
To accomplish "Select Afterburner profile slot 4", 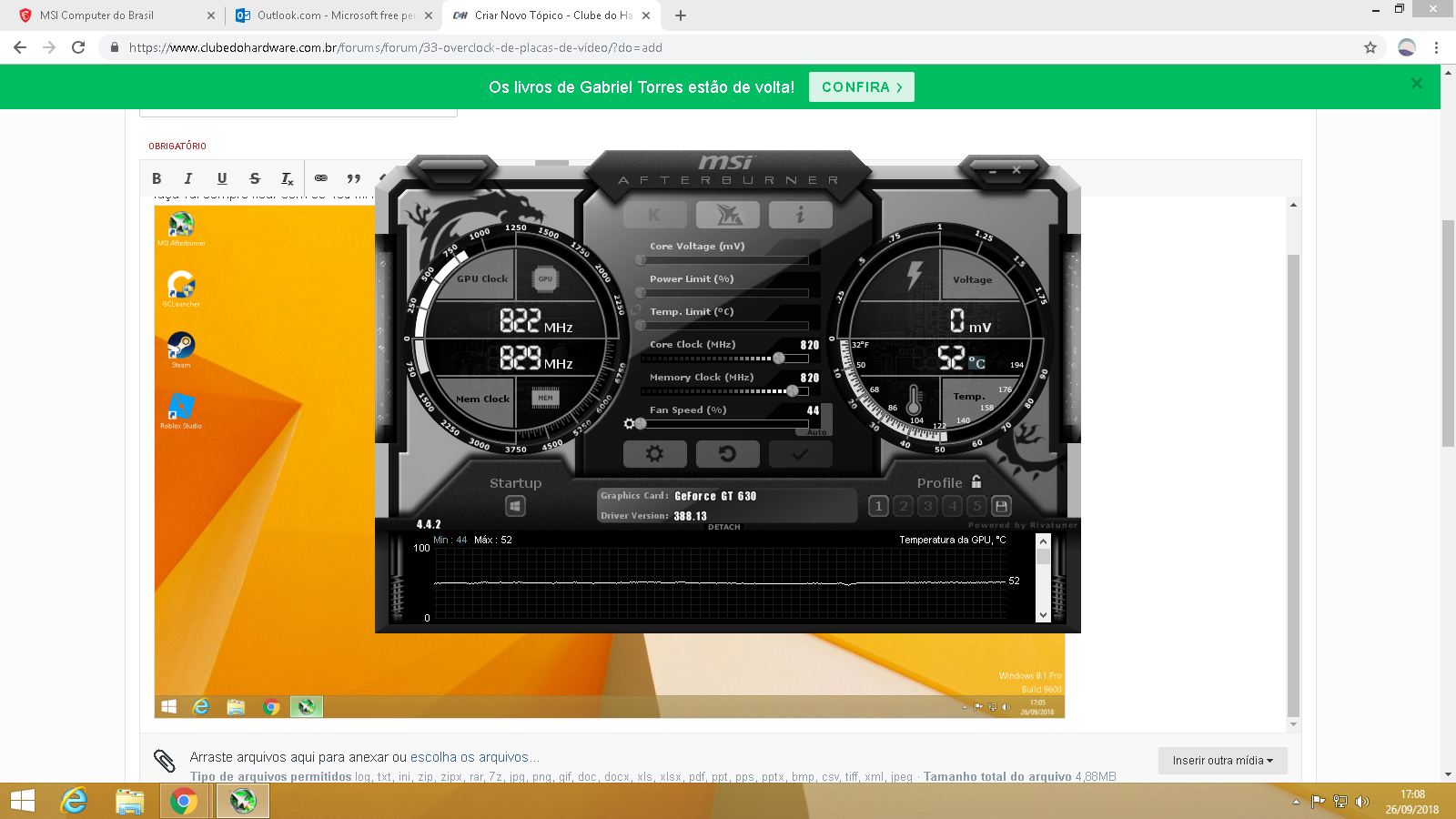I will [952, 506].
